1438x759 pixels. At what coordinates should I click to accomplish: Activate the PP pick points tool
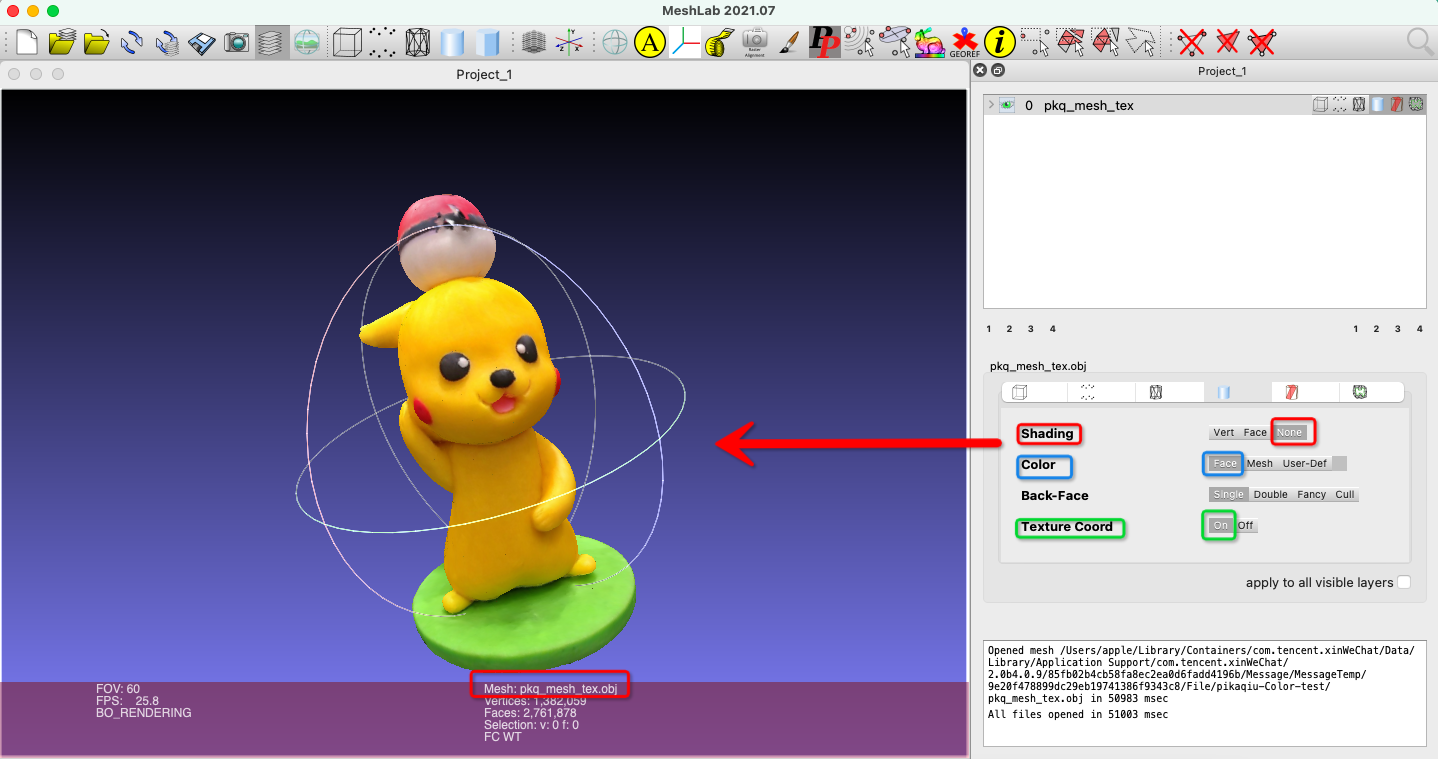tap(825, 42)
